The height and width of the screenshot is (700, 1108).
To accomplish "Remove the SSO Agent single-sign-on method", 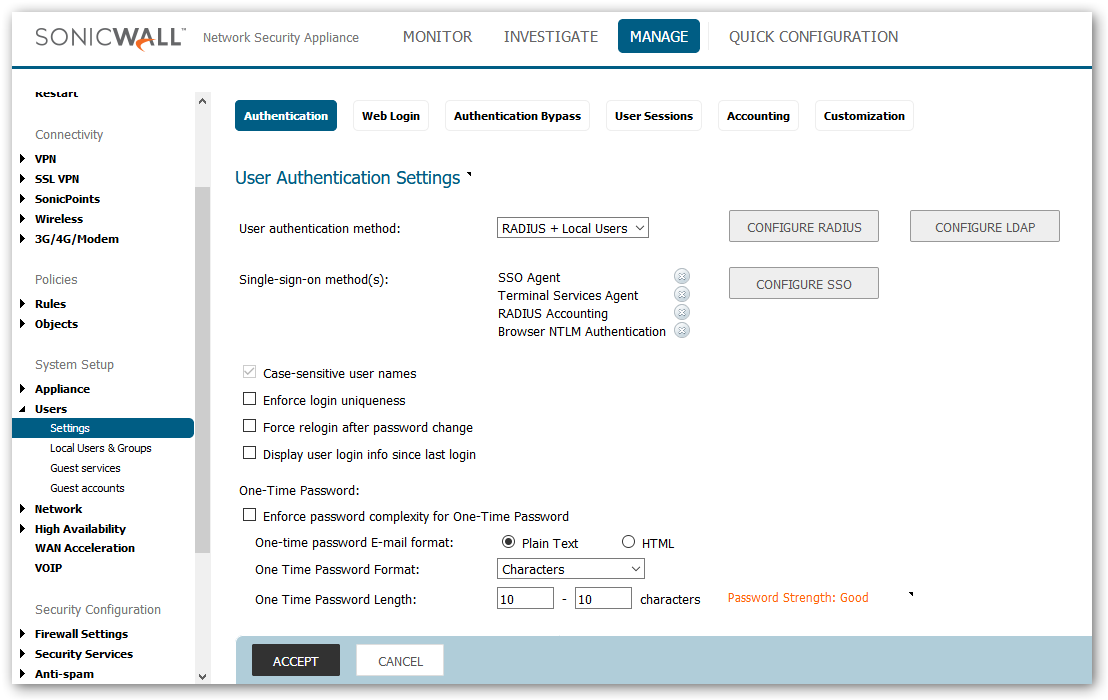I will click(682, 276).
